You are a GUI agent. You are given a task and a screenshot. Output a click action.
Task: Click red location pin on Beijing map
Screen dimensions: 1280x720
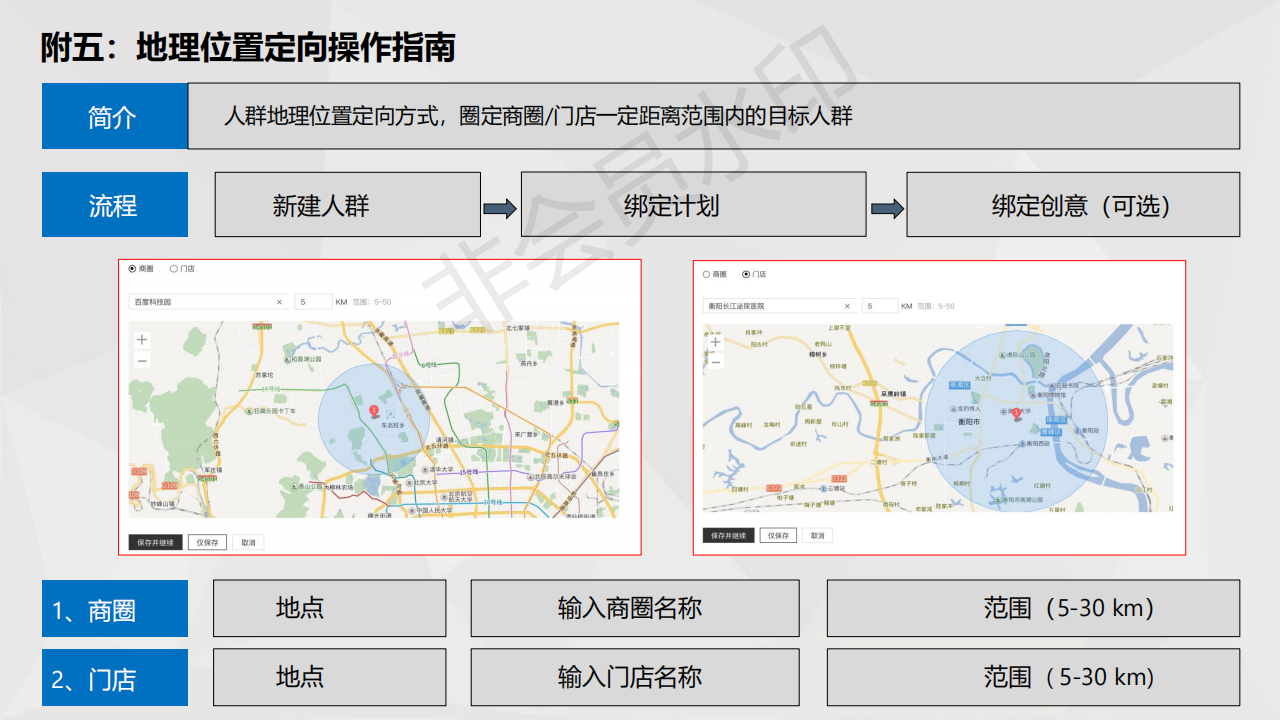click(374, 410)
